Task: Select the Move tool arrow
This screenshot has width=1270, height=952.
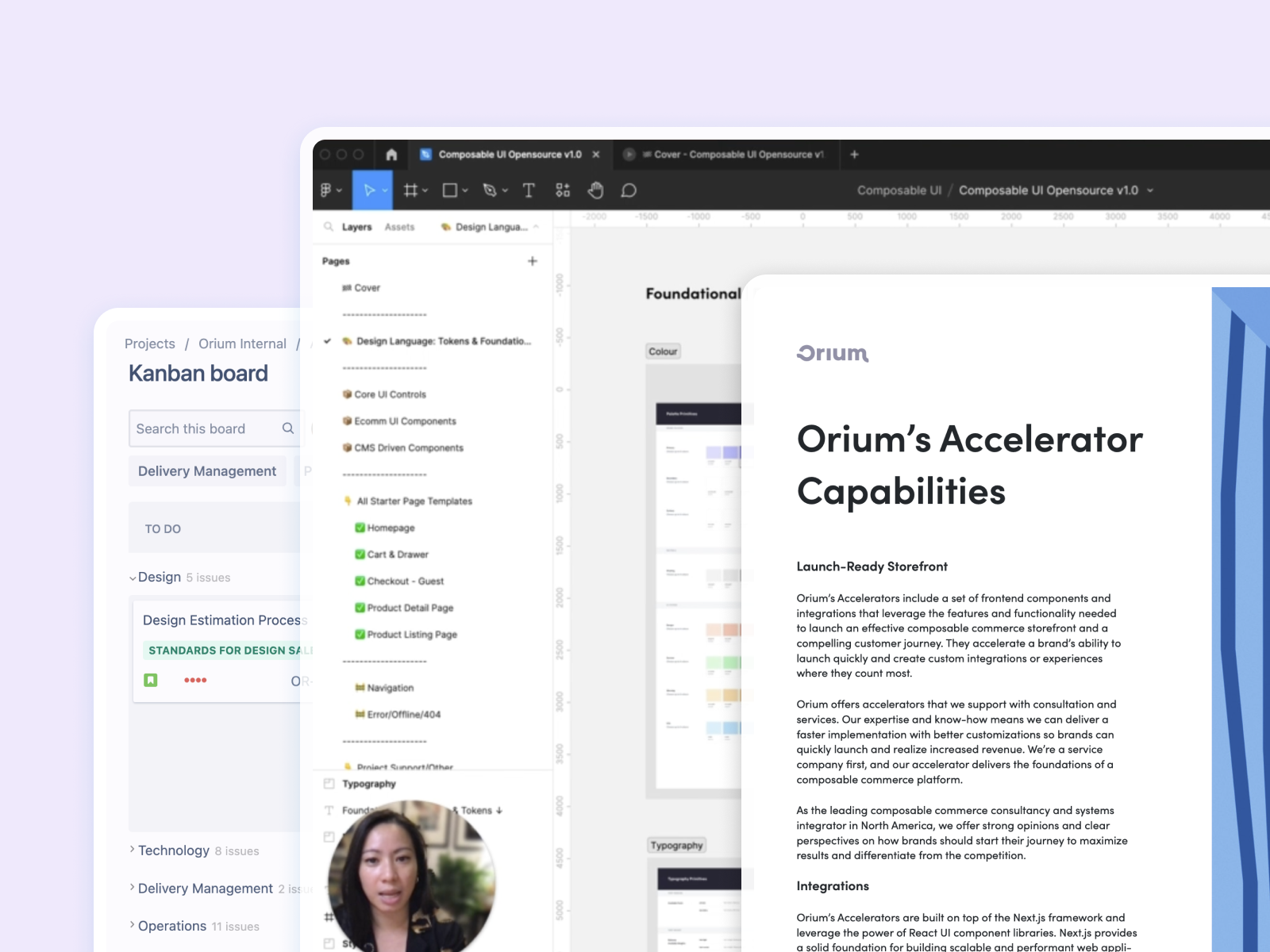Action: click(368, 190)
